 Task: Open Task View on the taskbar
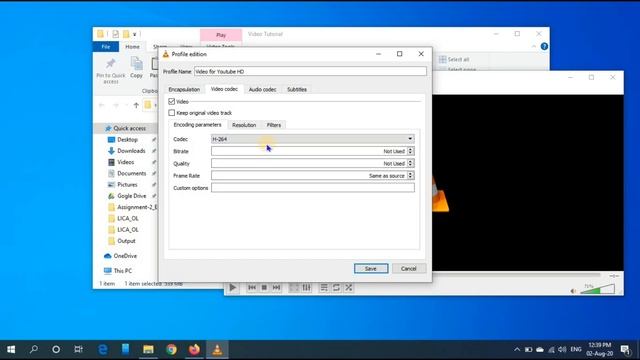point(78,350)
